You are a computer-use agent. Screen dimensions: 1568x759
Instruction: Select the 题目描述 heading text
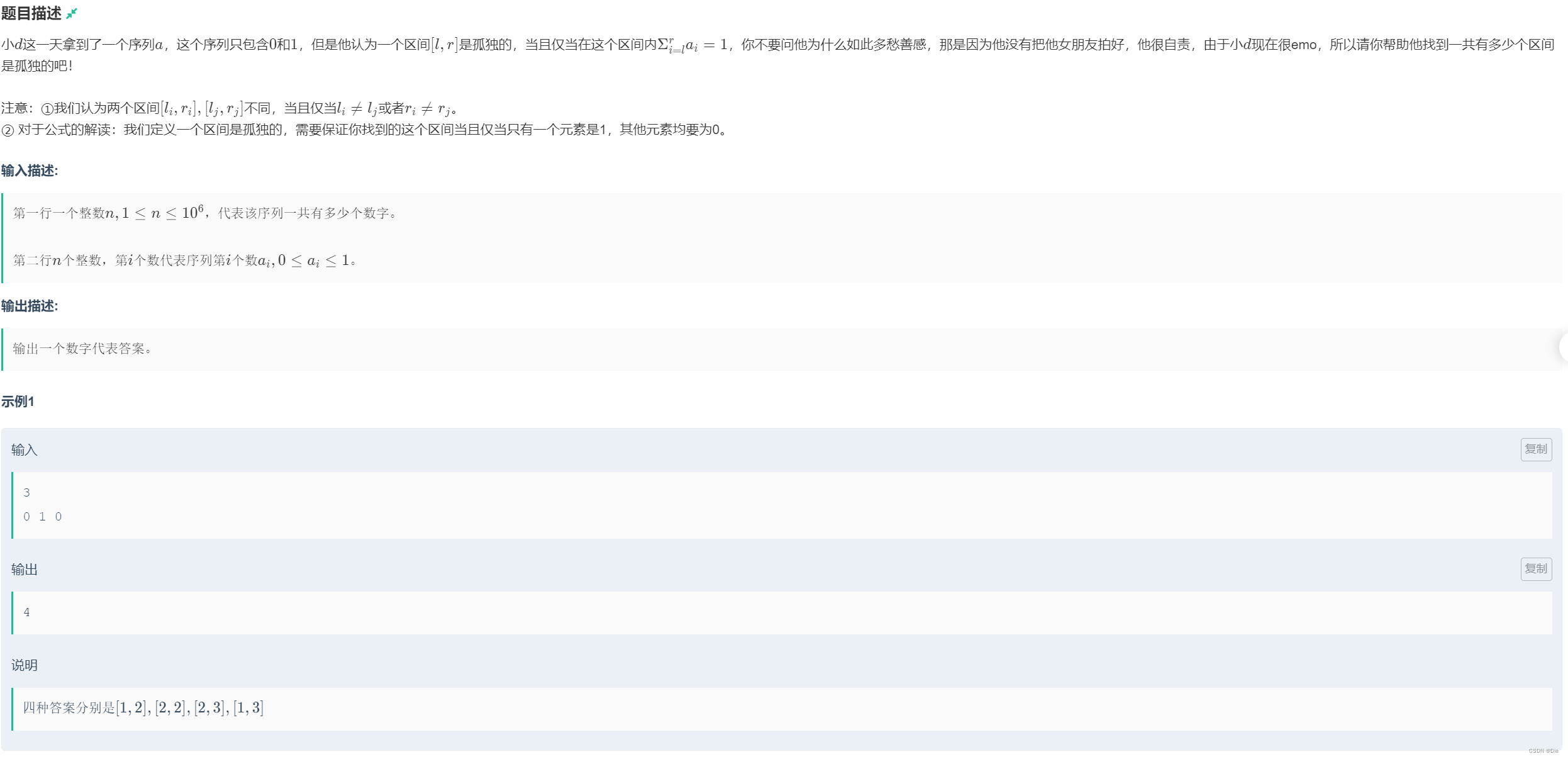pyautogui.click(x=31, y=13)
